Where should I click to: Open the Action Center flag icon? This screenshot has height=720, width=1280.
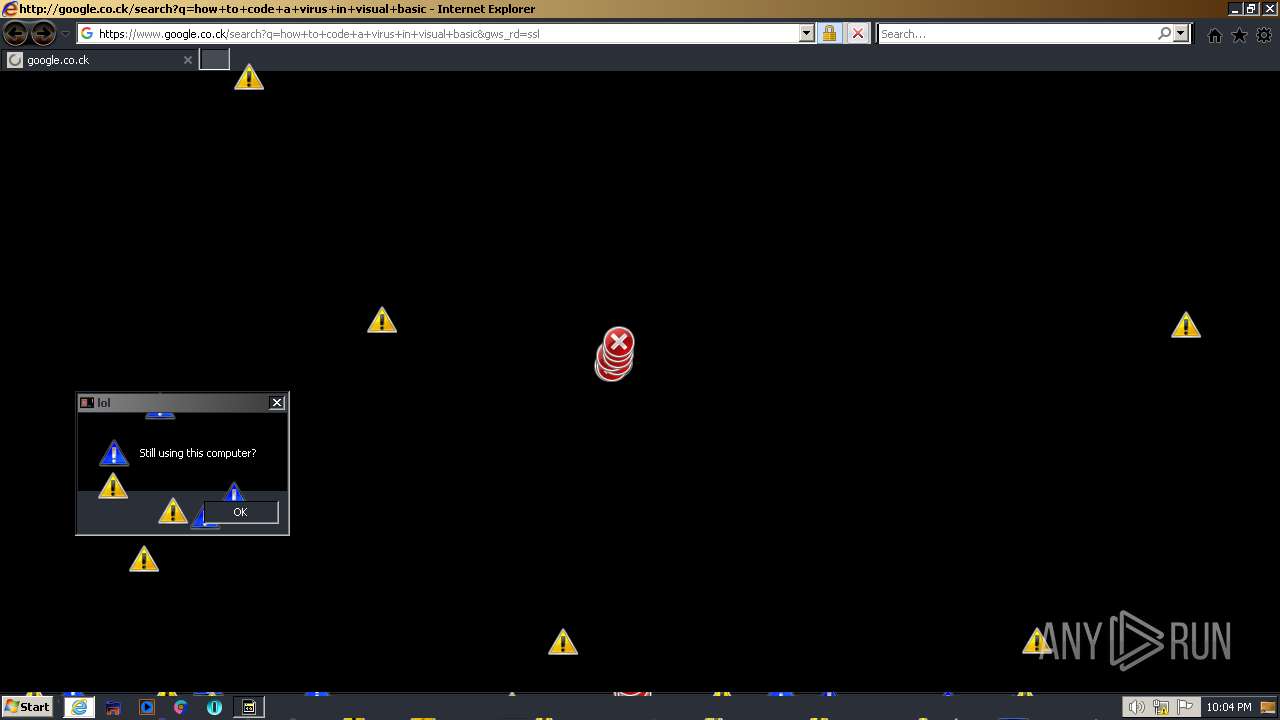[x=1185, y=707]
